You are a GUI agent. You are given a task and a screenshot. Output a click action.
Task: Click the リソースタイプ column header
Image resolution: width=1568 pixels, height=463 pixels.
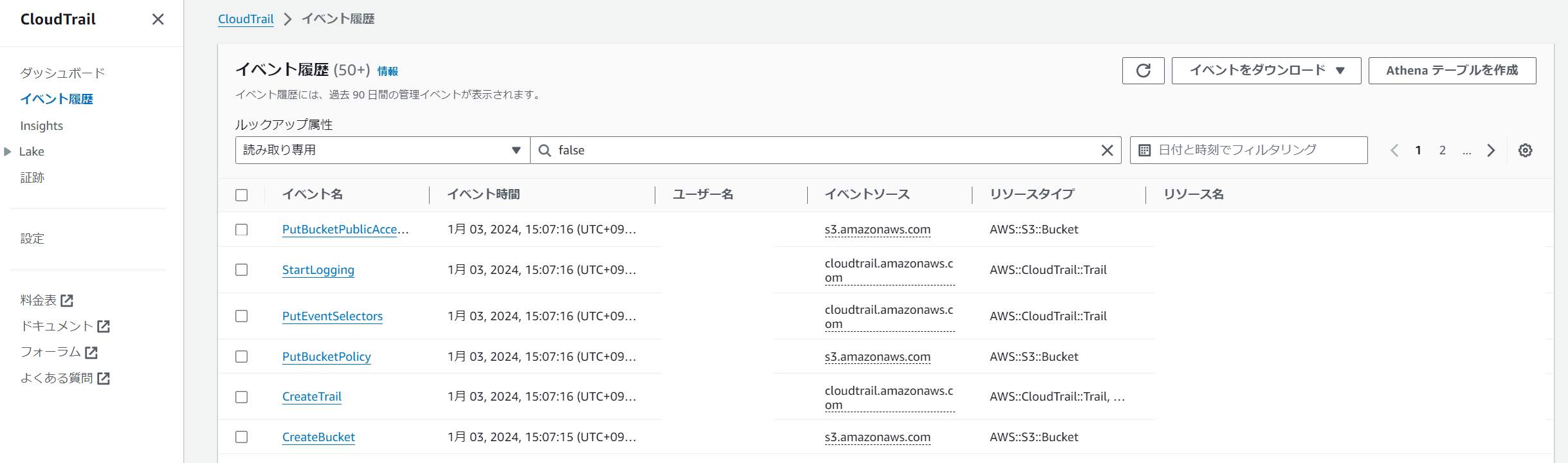point(1032,194)
